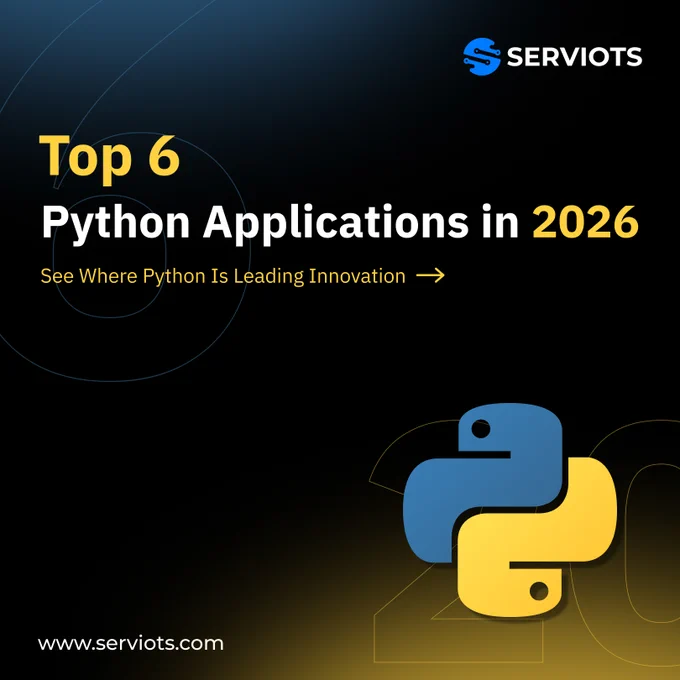Click the SERVIOTS brand name text

[574, 57]
